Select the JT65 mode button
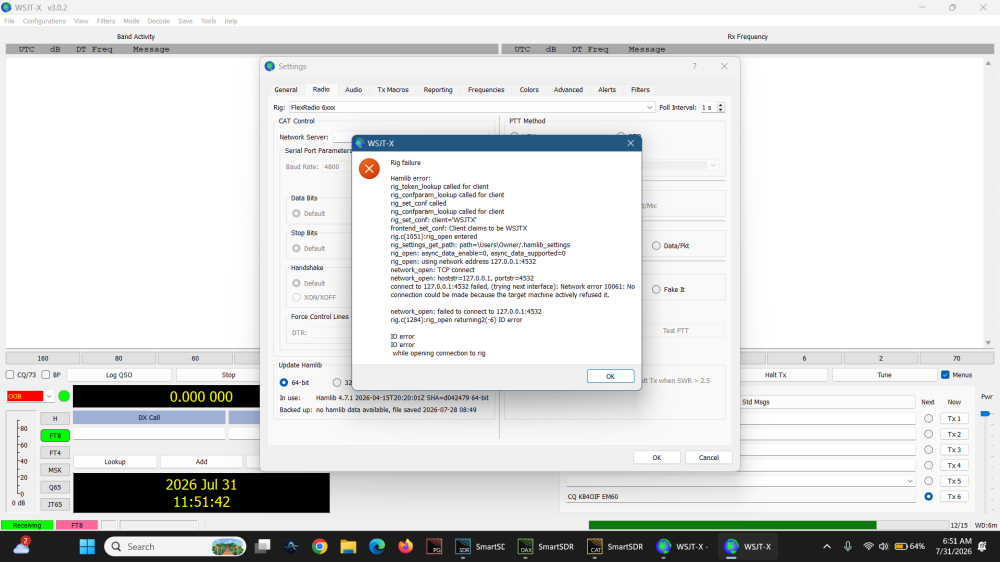1000x562 pixels. [x=55, y=505]
